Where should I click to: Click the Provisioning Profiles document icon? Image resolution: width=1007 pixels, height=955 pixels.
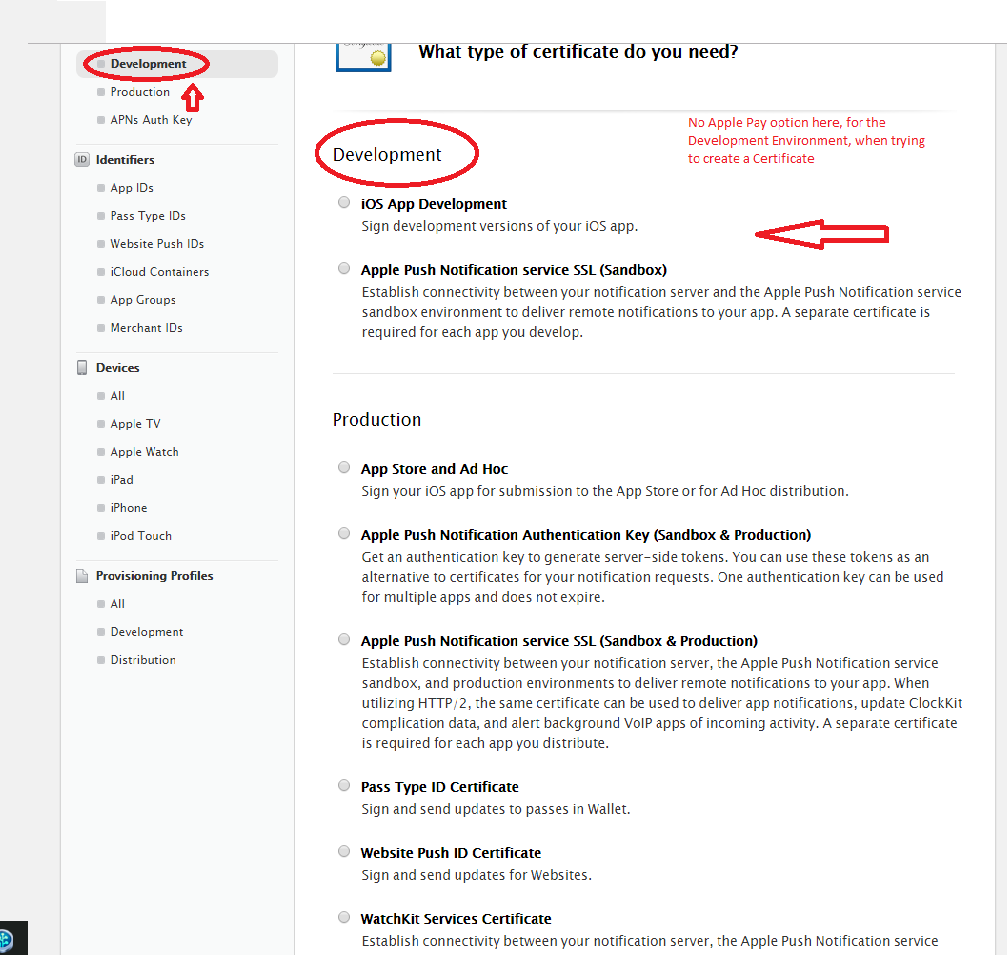[x=82, y=575]
